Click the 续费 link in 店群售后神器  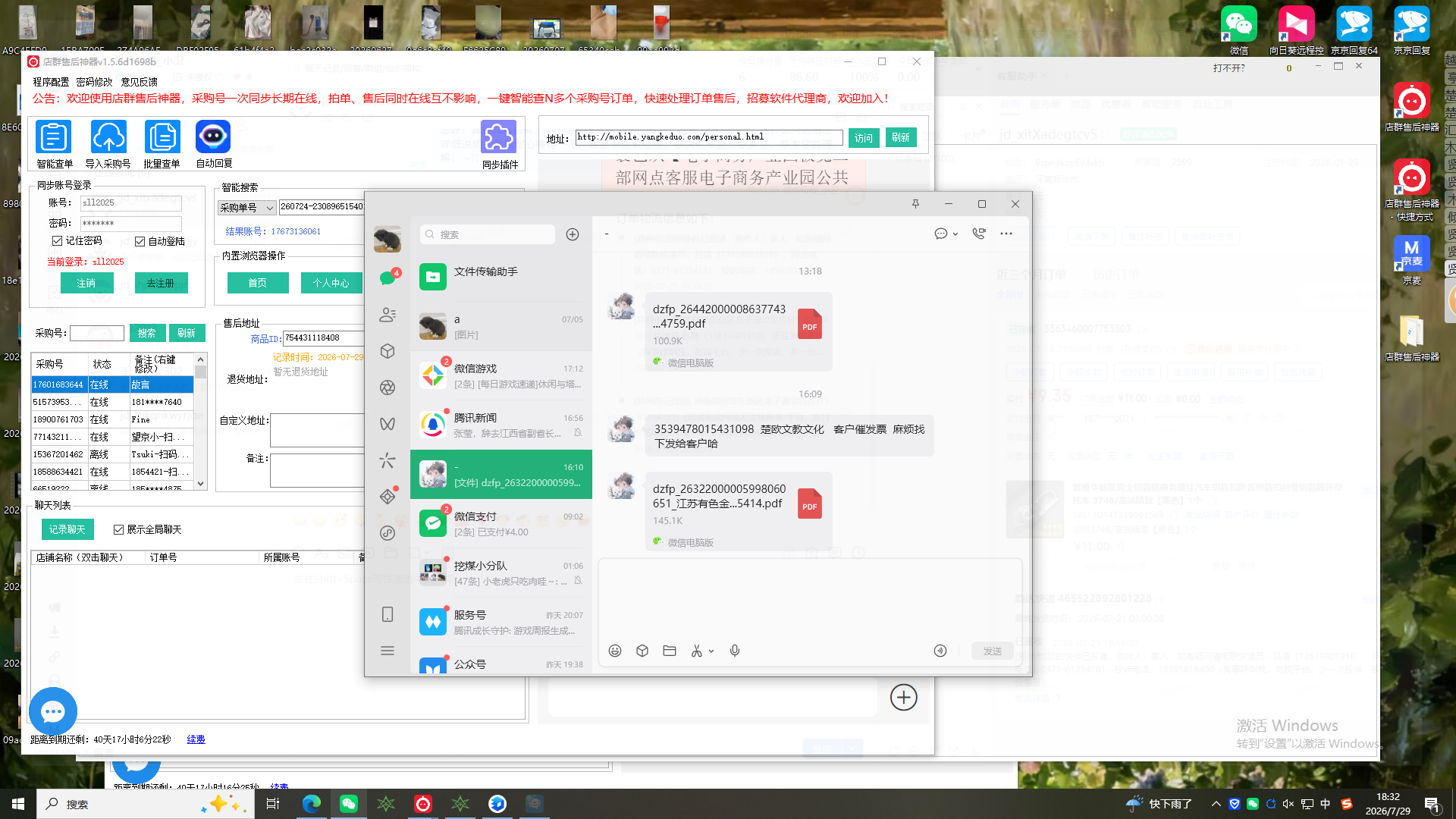196,739
